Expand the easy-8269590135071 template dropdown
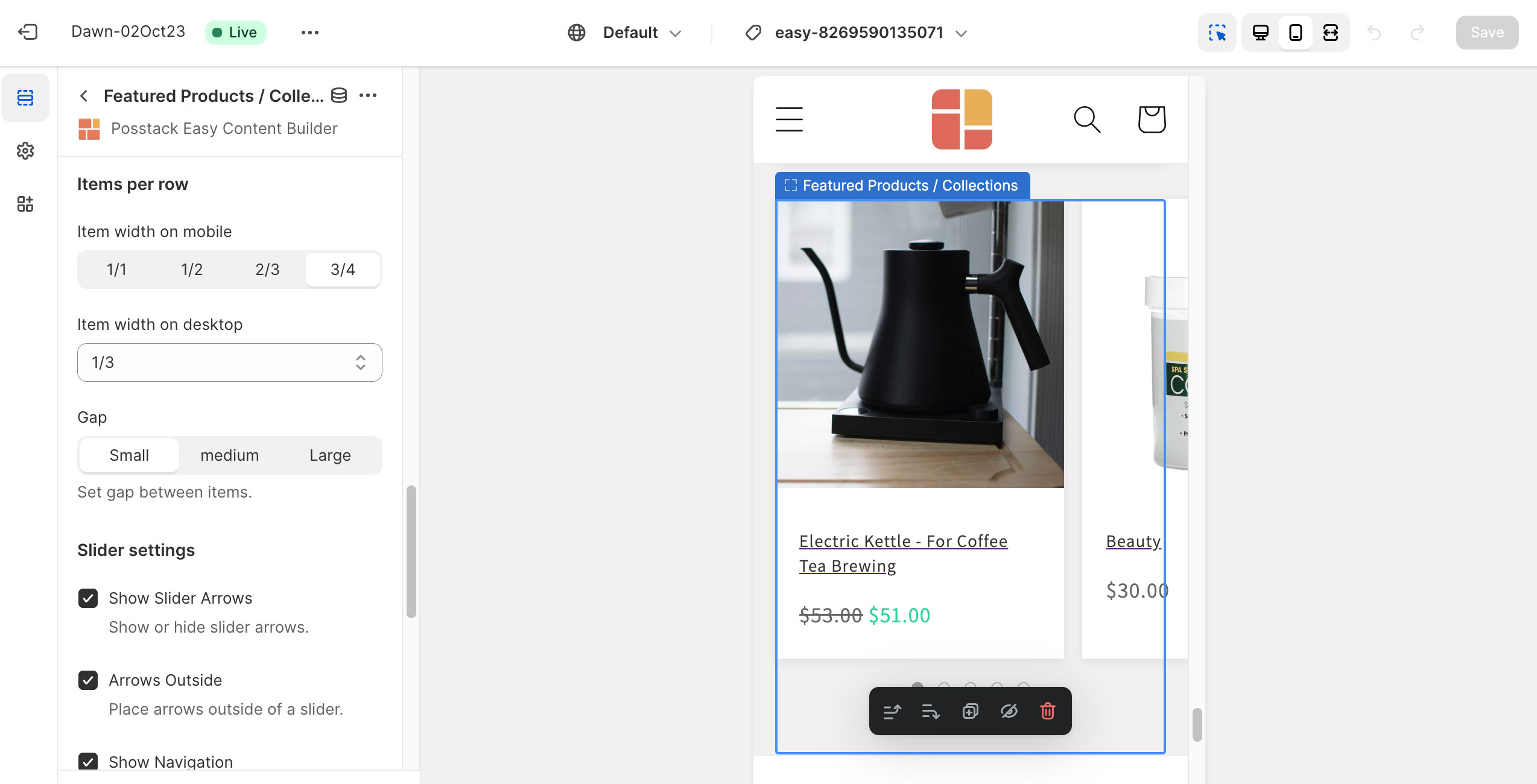Viewport: 1537px width, 784px height. tap(857, 33)
